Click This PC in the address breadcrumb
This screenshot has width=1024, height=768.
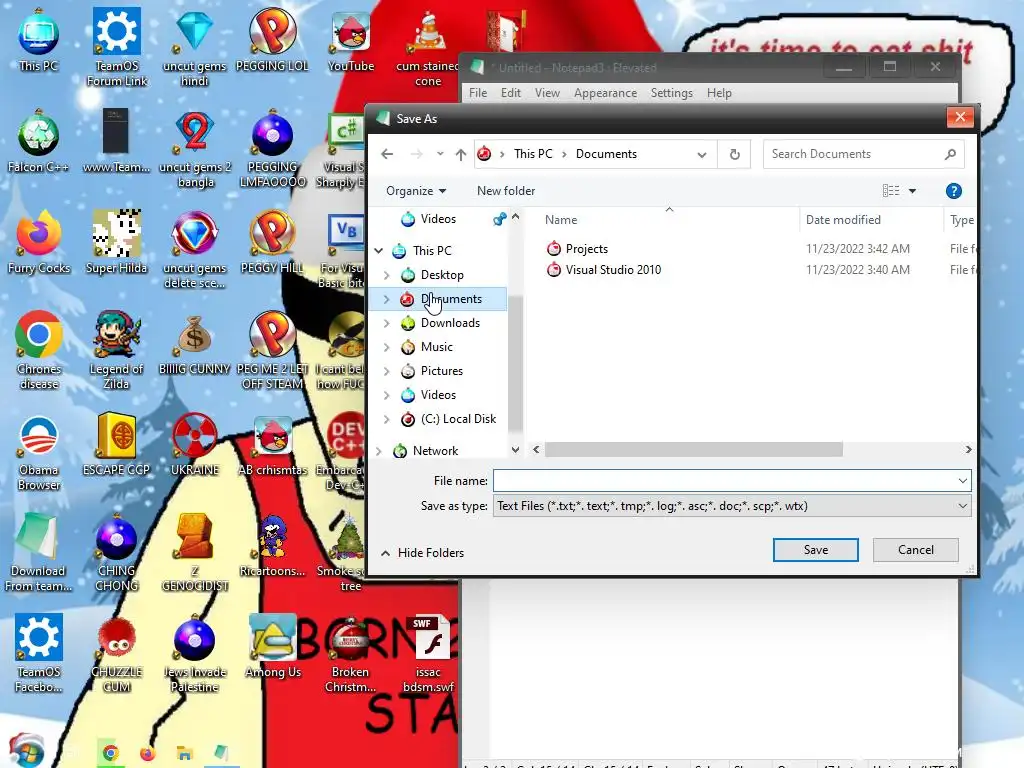point(533,154)
